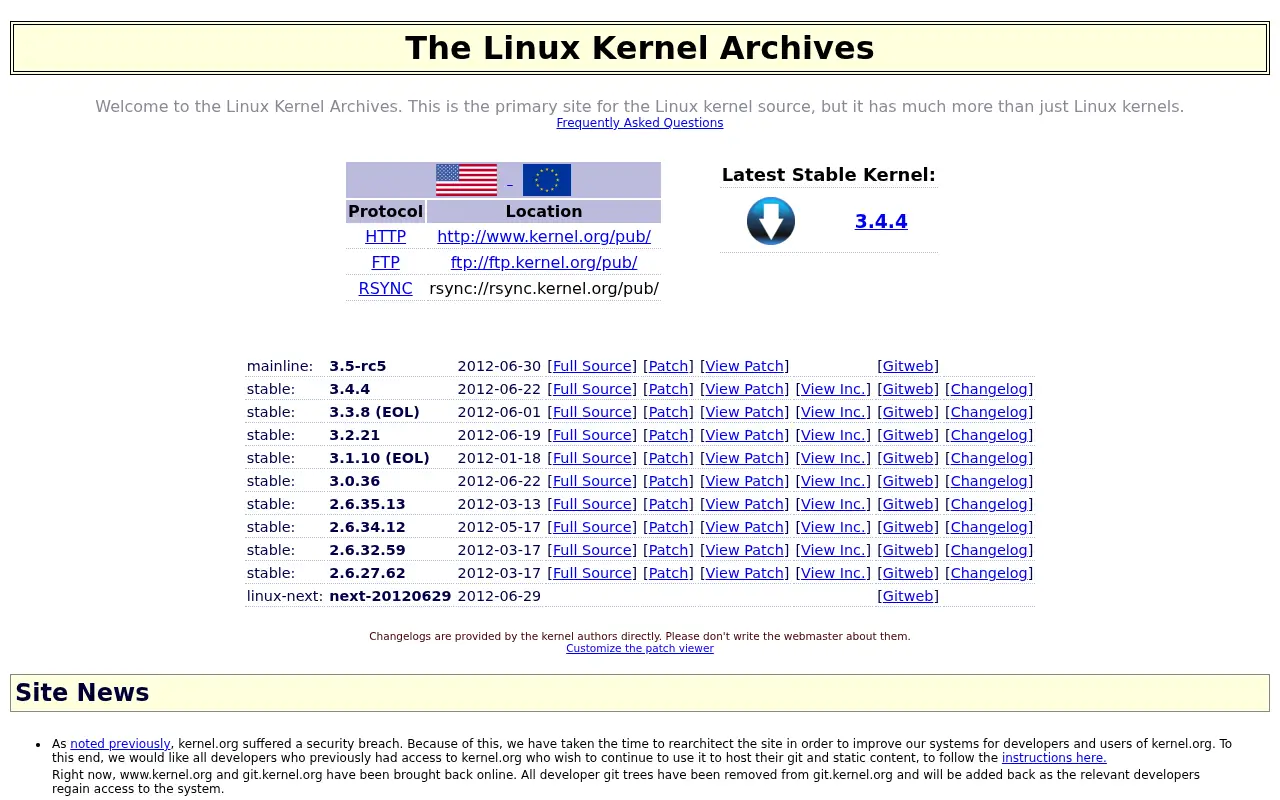
Task: Click the Latest Stable Kernel heading
Action: coord(829,175)
